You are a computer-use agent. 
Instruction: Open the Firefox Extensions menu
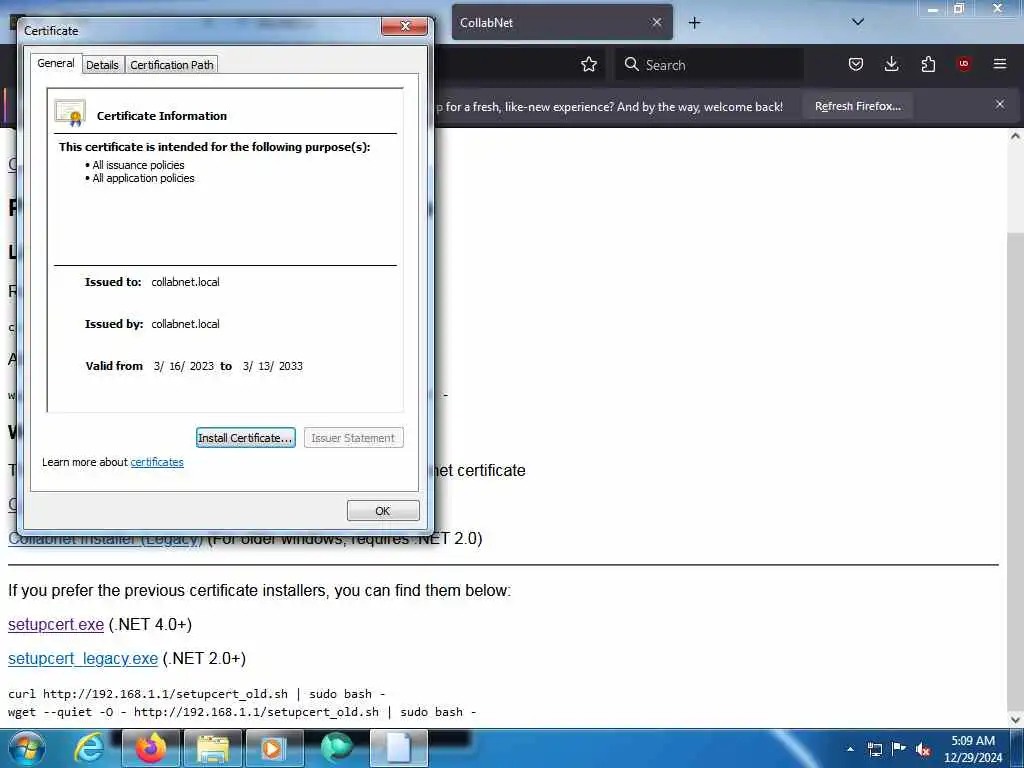pyautogui.click(x=928, y=64)
